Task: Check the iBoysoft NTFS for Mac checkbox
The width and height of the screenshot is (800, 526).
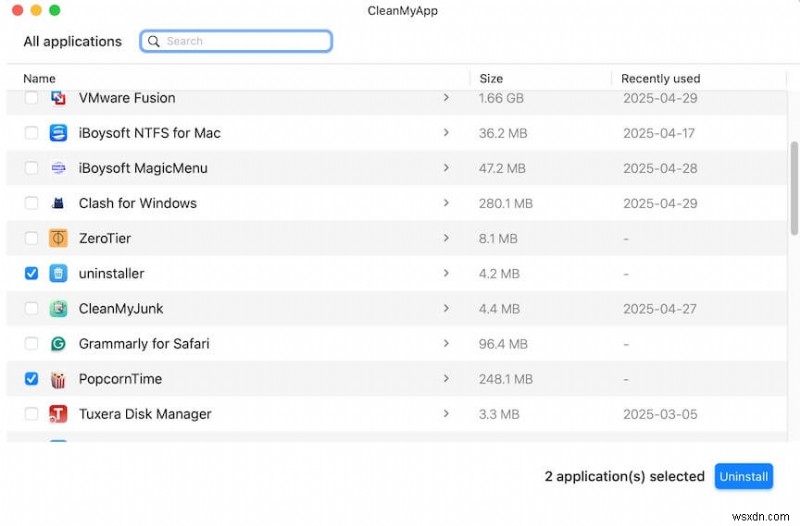Action: [31, 133]
